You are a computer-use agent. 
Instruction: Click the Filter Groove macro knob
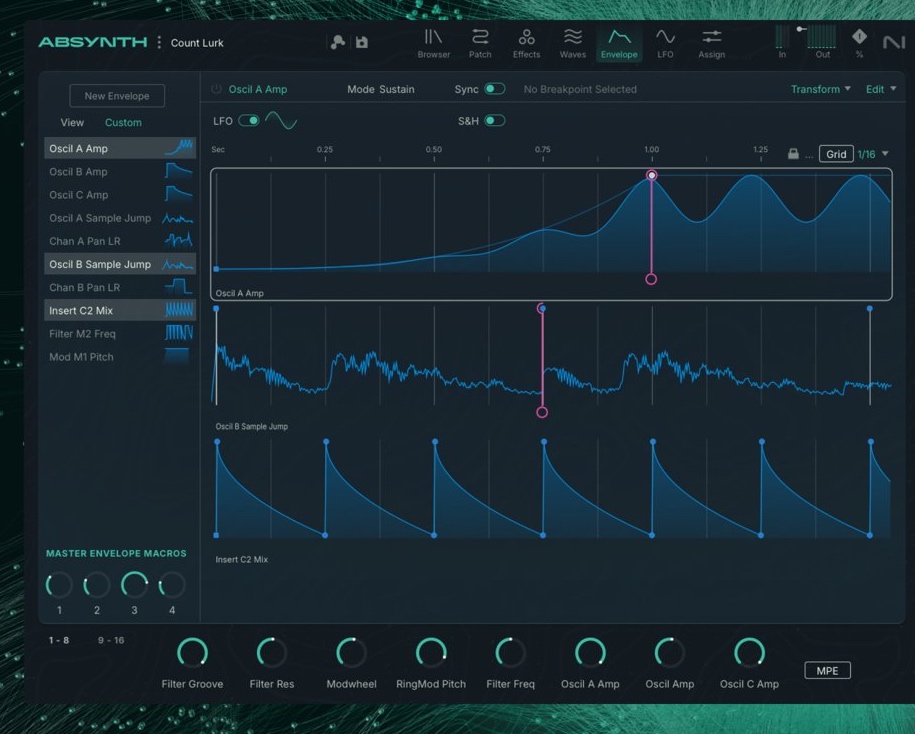[x=192, y=652]
